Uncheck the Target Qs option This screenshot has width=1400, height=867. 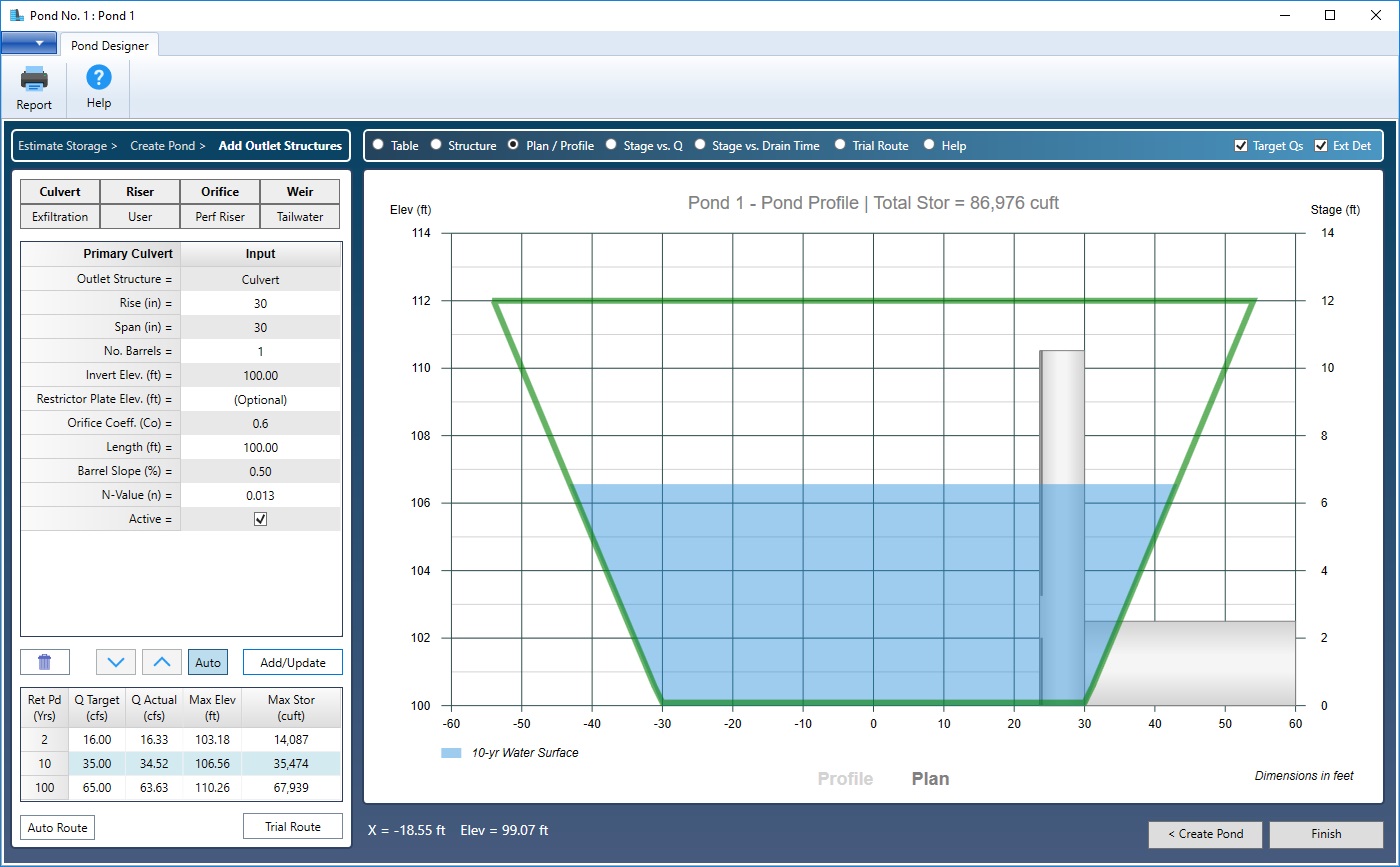pos(1240,145)
